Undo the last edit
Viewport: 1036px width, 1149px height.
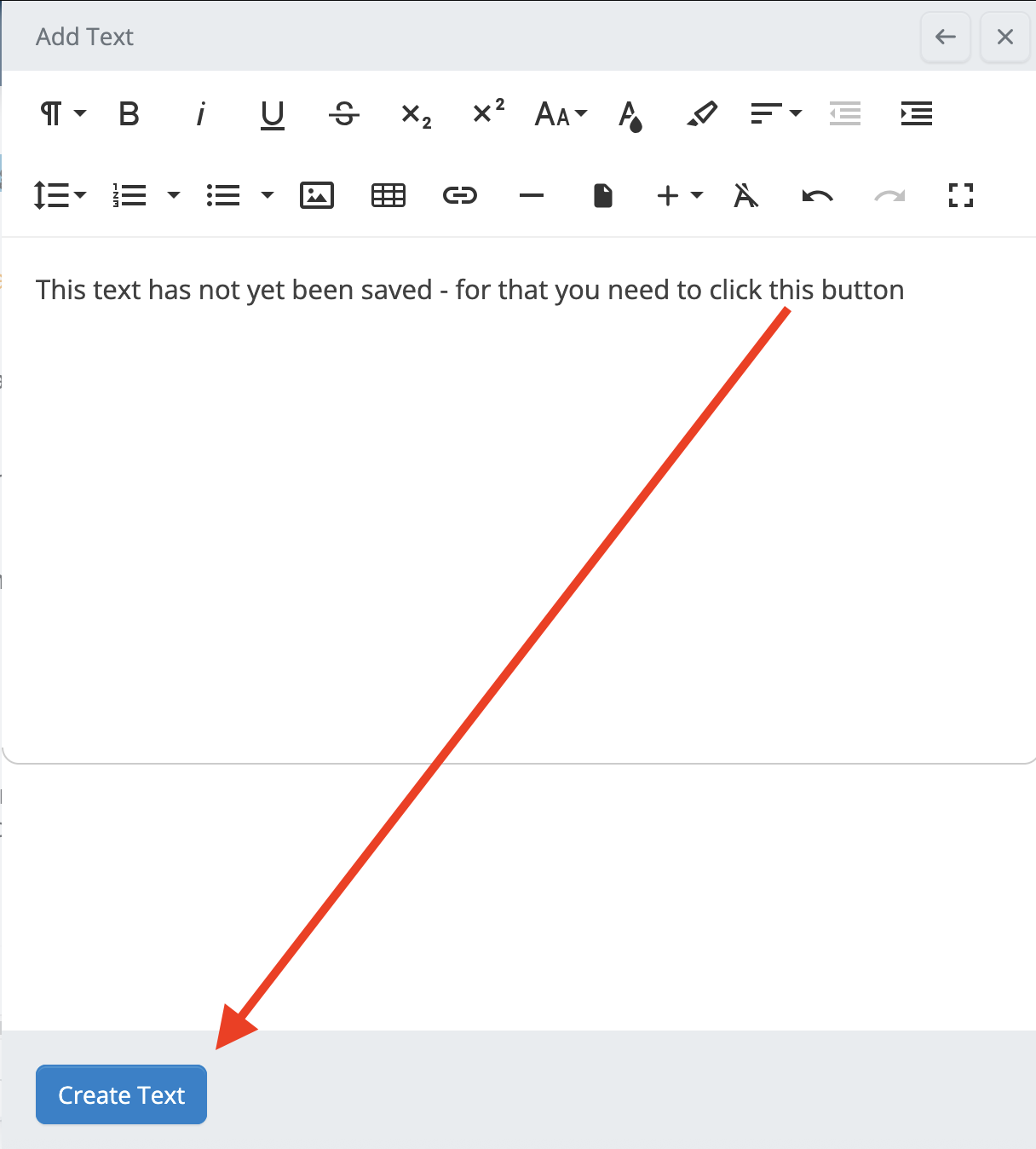(x=818, y=195)
